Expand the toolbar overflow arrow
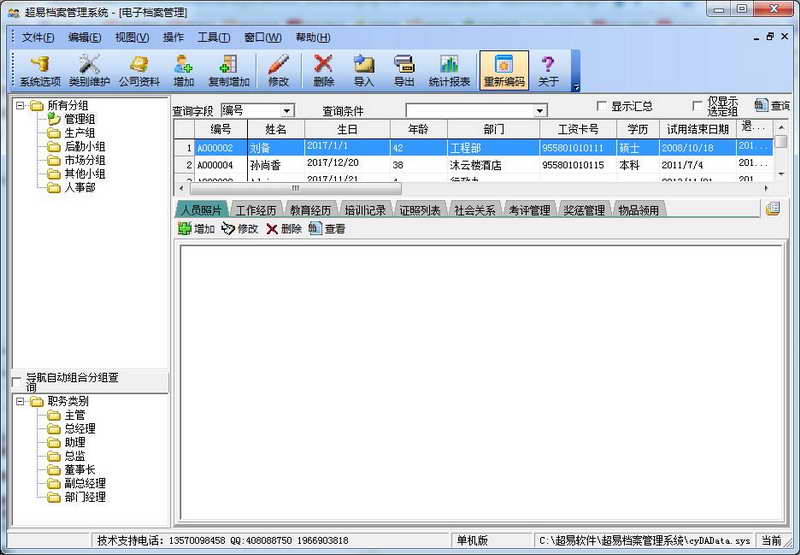The width and height of the screenshot is (800, 555). point(576,87)
